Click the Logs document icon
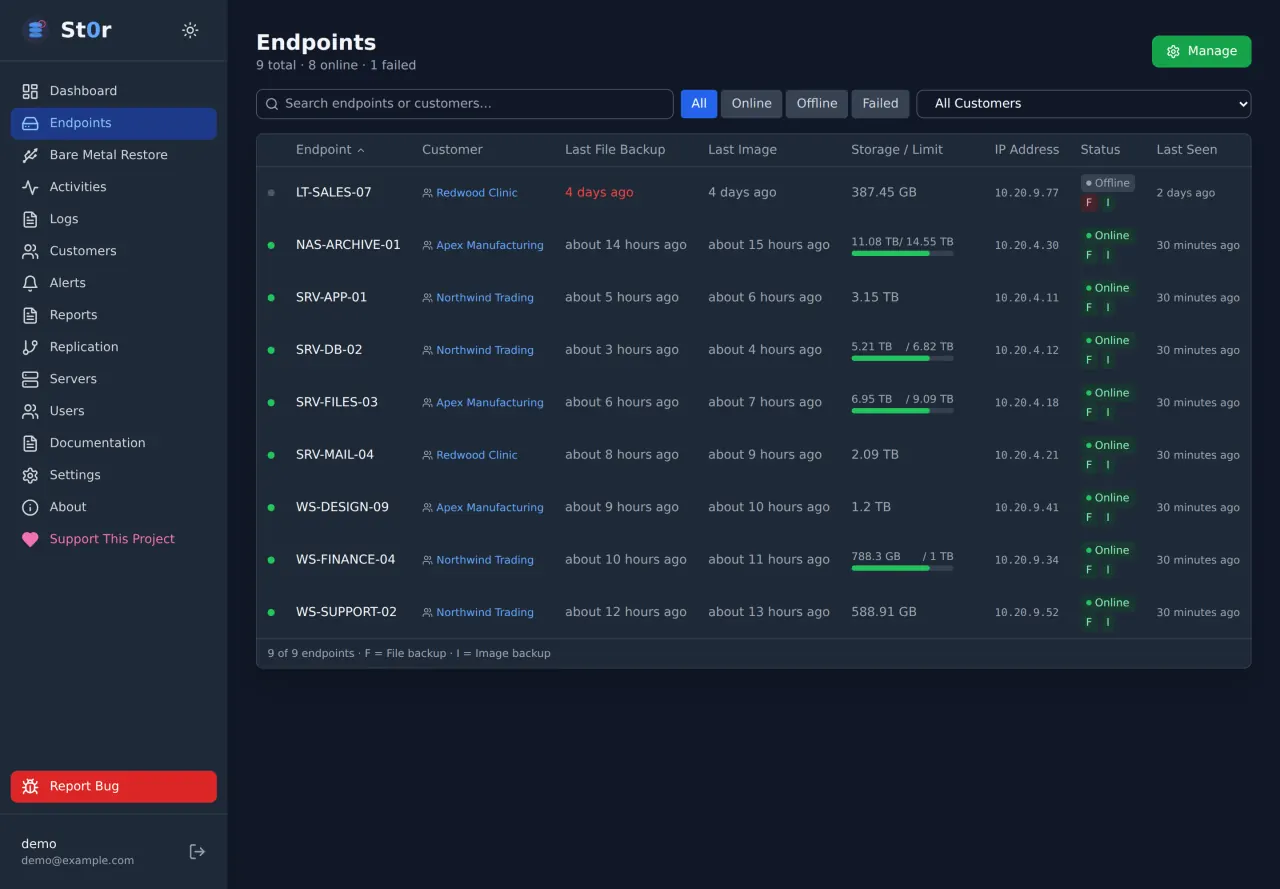 (x=30, y=219)
